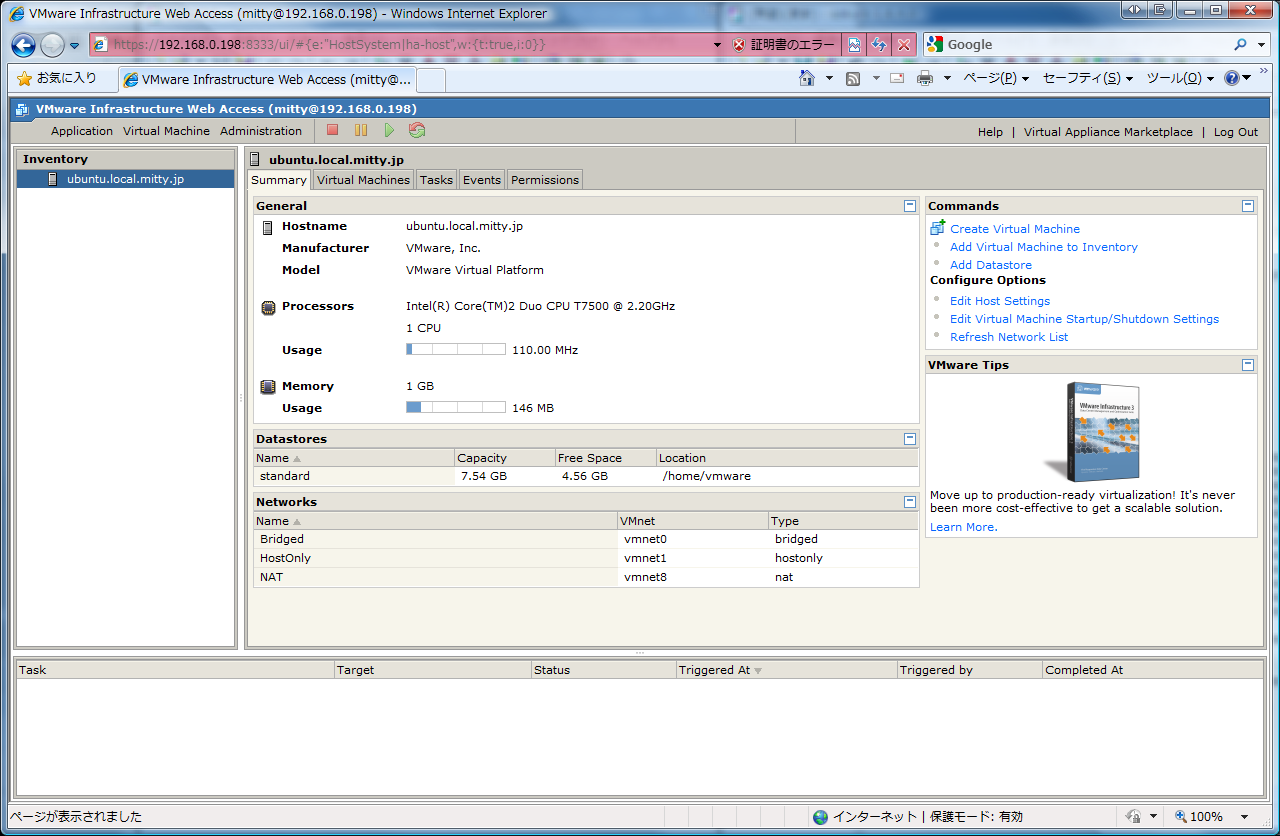Click the compatibility view icon in address bar
This screenshot has height=836, width=1280.
pos(854,45)
